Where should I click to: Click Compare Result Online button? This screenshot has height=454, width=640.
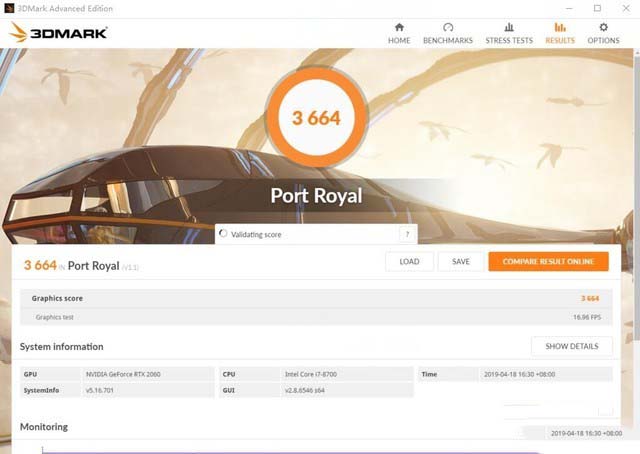click(548, 261)
